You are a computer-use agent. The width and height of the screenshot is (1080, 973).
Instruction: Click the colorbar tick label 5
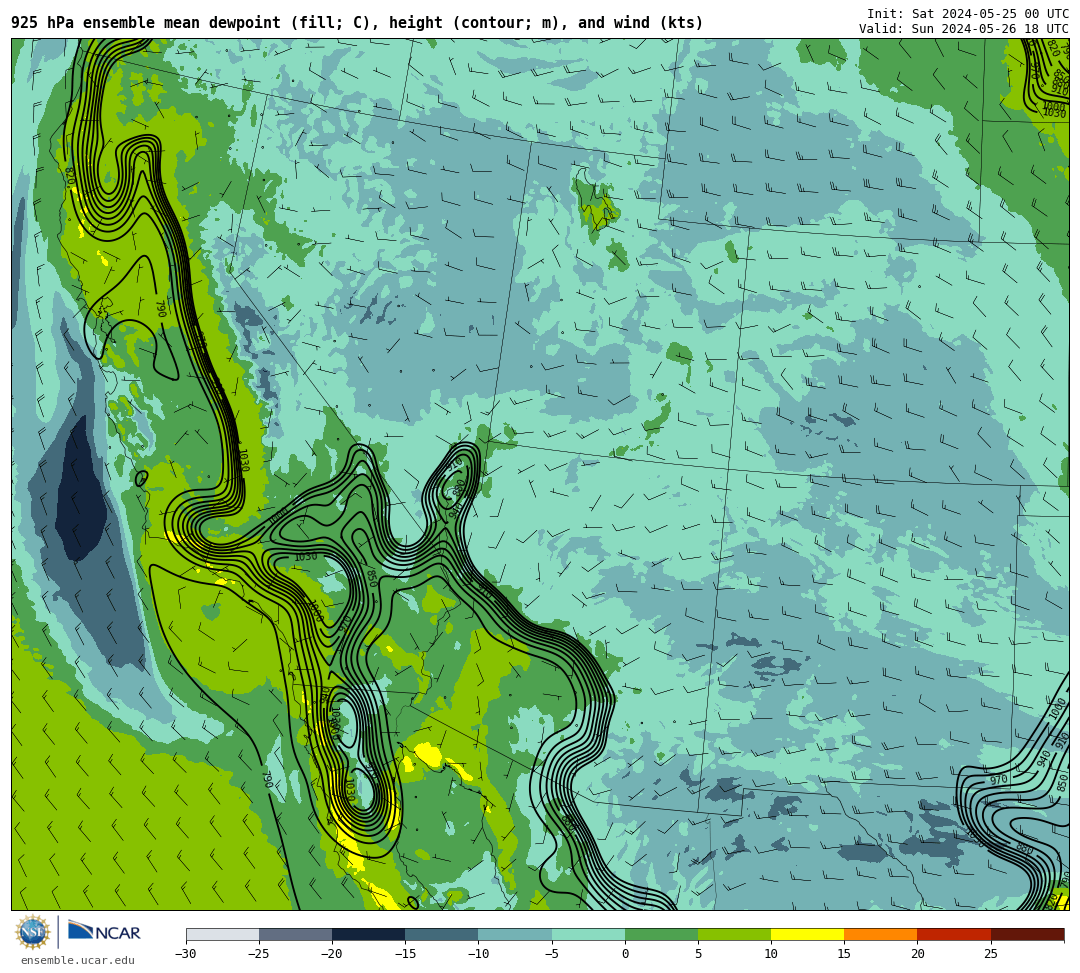[x=698, y=954]
